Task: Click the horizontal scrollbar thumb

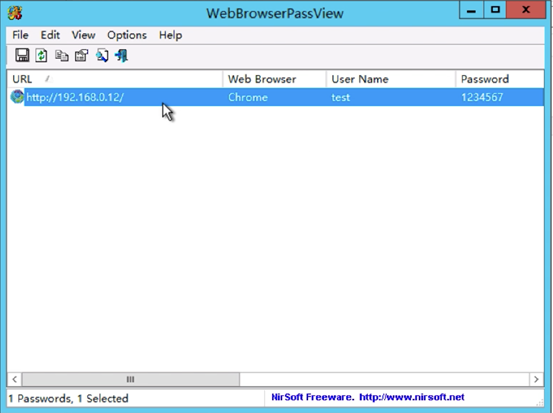Action: (x=130, y=379)
